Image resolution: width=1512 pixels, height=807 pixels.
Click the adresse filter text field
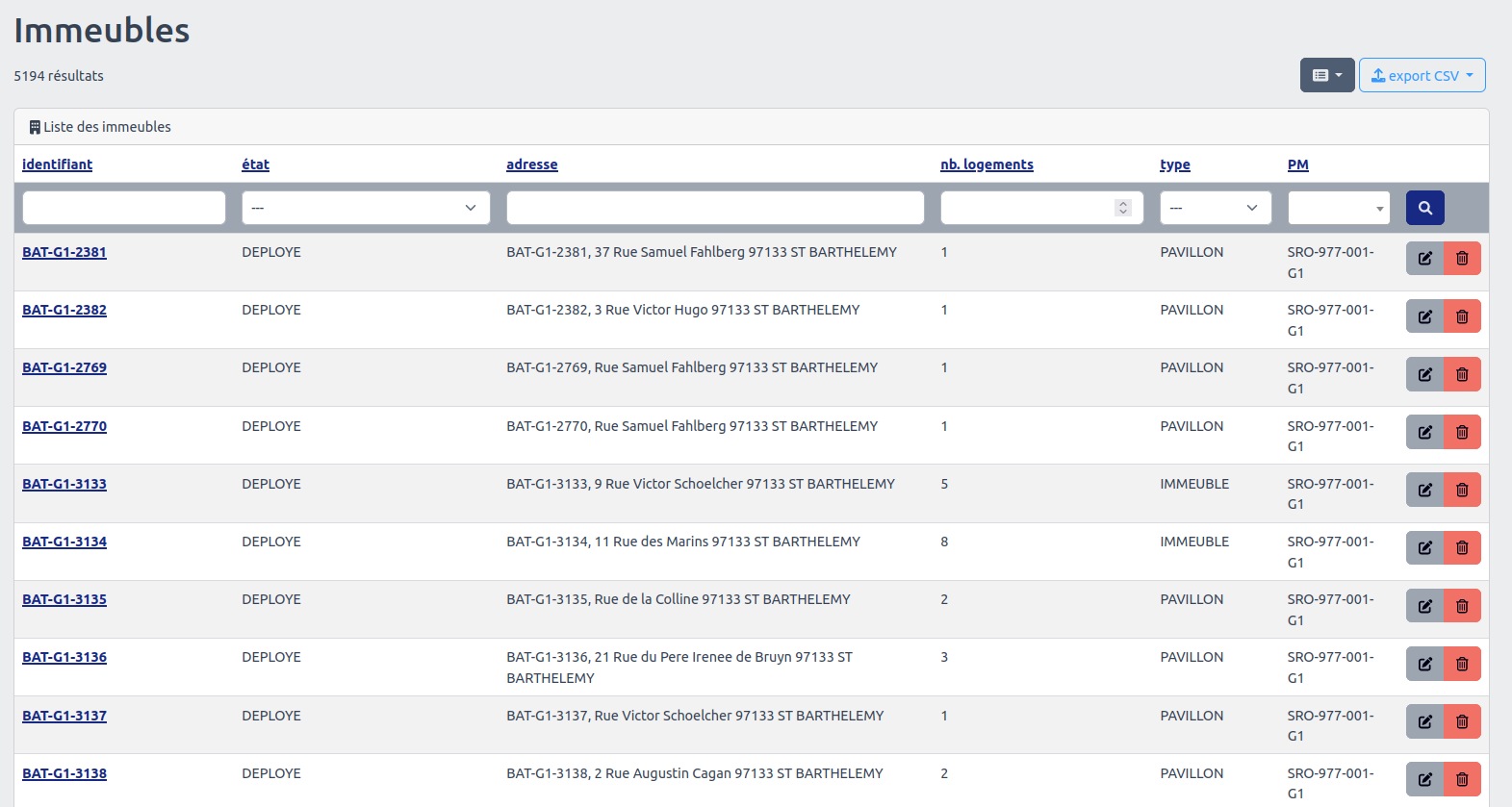click(714, 208)
